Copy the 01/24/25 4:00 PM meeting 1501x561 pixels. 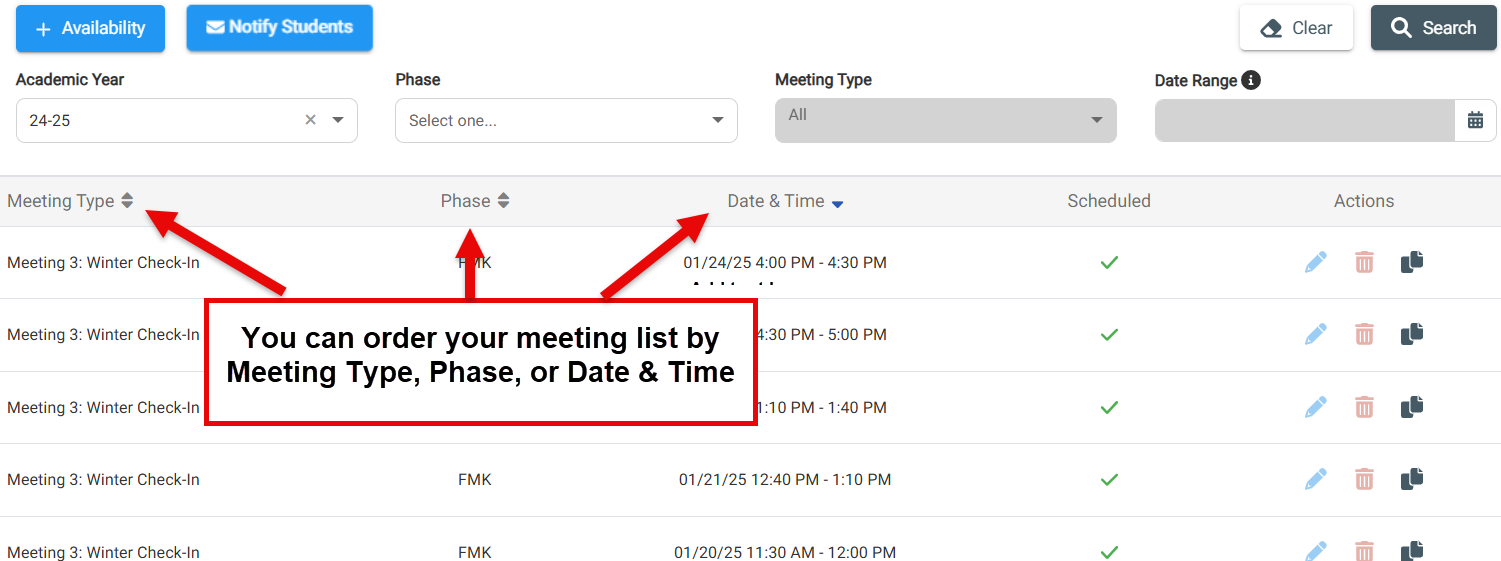[1412, 262]
